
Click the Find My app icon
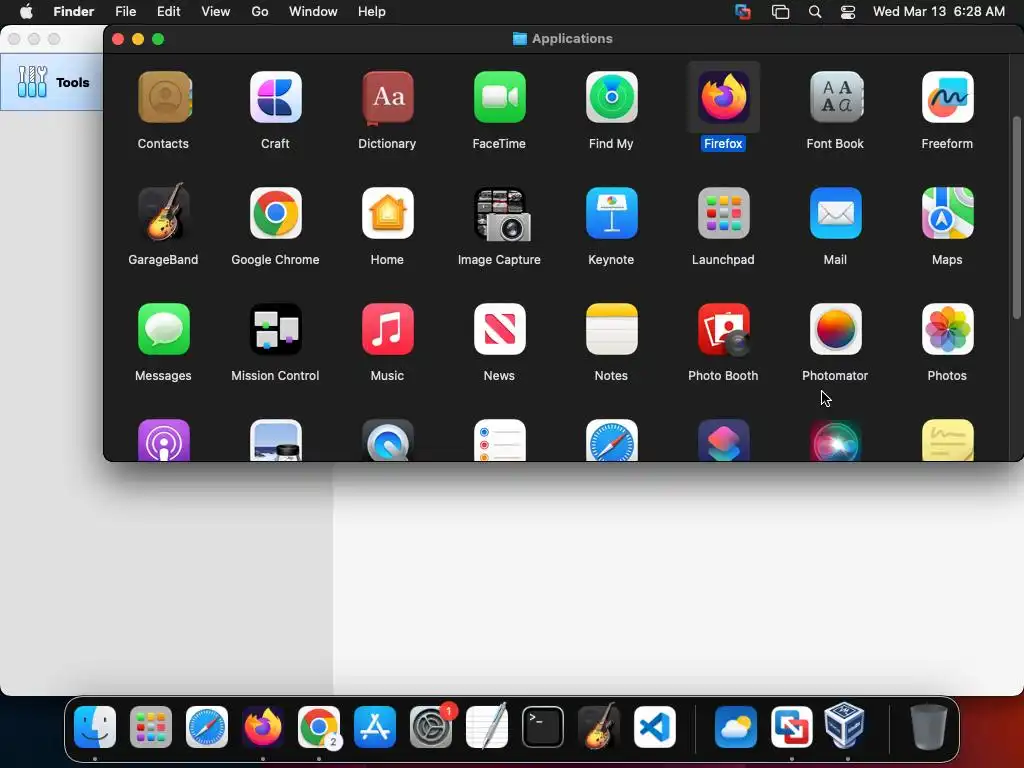[611, 97]
